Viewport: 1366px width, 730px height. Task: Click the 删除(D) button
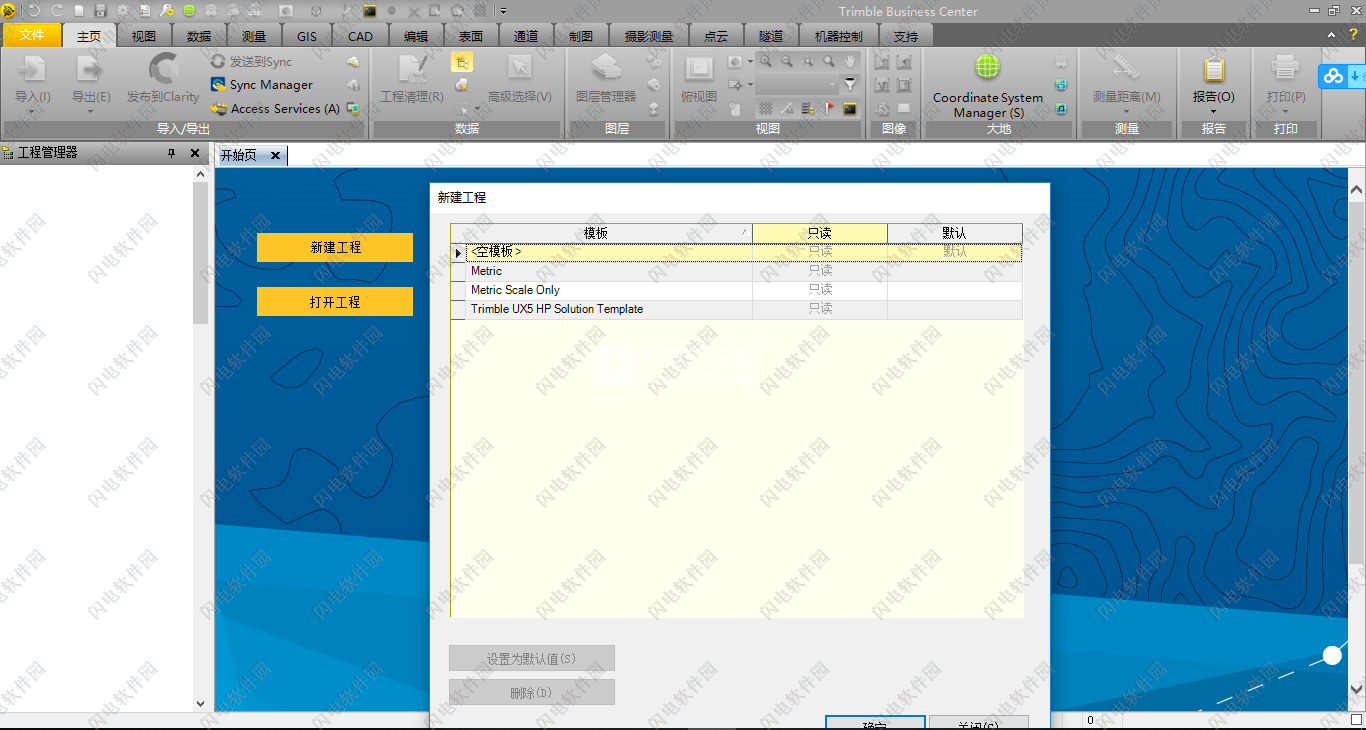coord(532,692)
